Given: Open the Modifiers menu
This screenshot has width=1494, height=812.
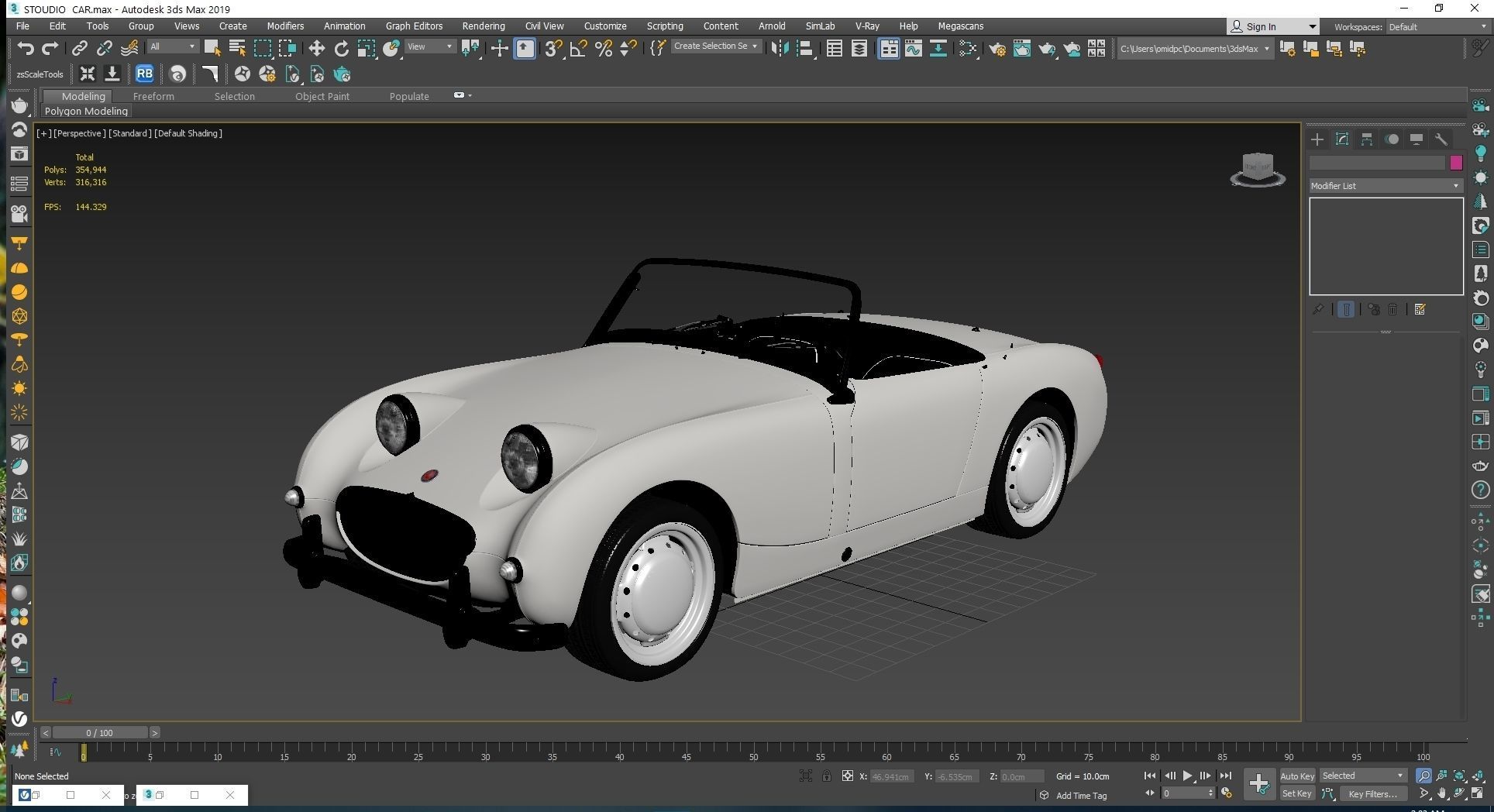Looking at the screenshot, I should tap(285, 26).
